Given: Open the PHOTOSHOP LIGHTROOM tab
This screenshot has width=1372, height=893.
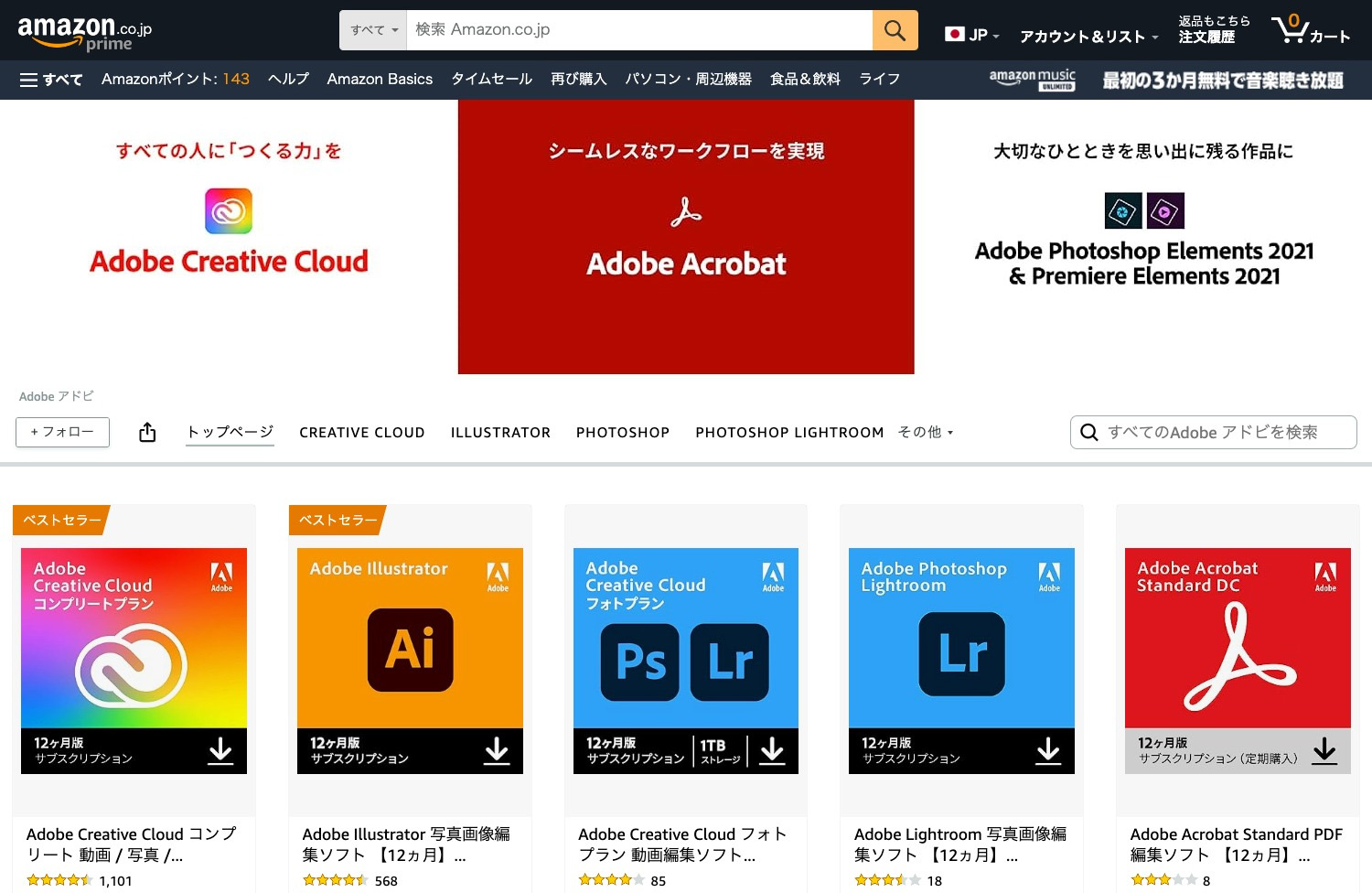Looking at the screenshot, I should click(x=789, y=432).
